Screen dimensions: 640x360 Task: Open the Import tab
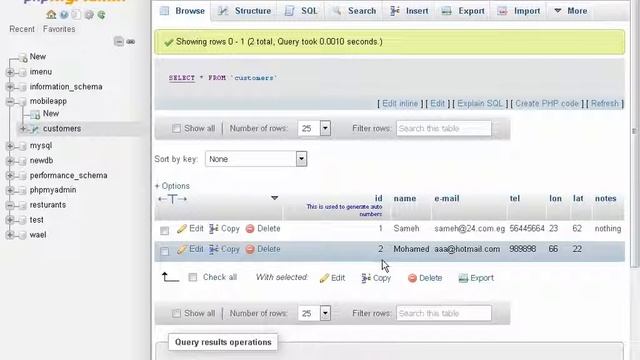(x=519, y=11)
